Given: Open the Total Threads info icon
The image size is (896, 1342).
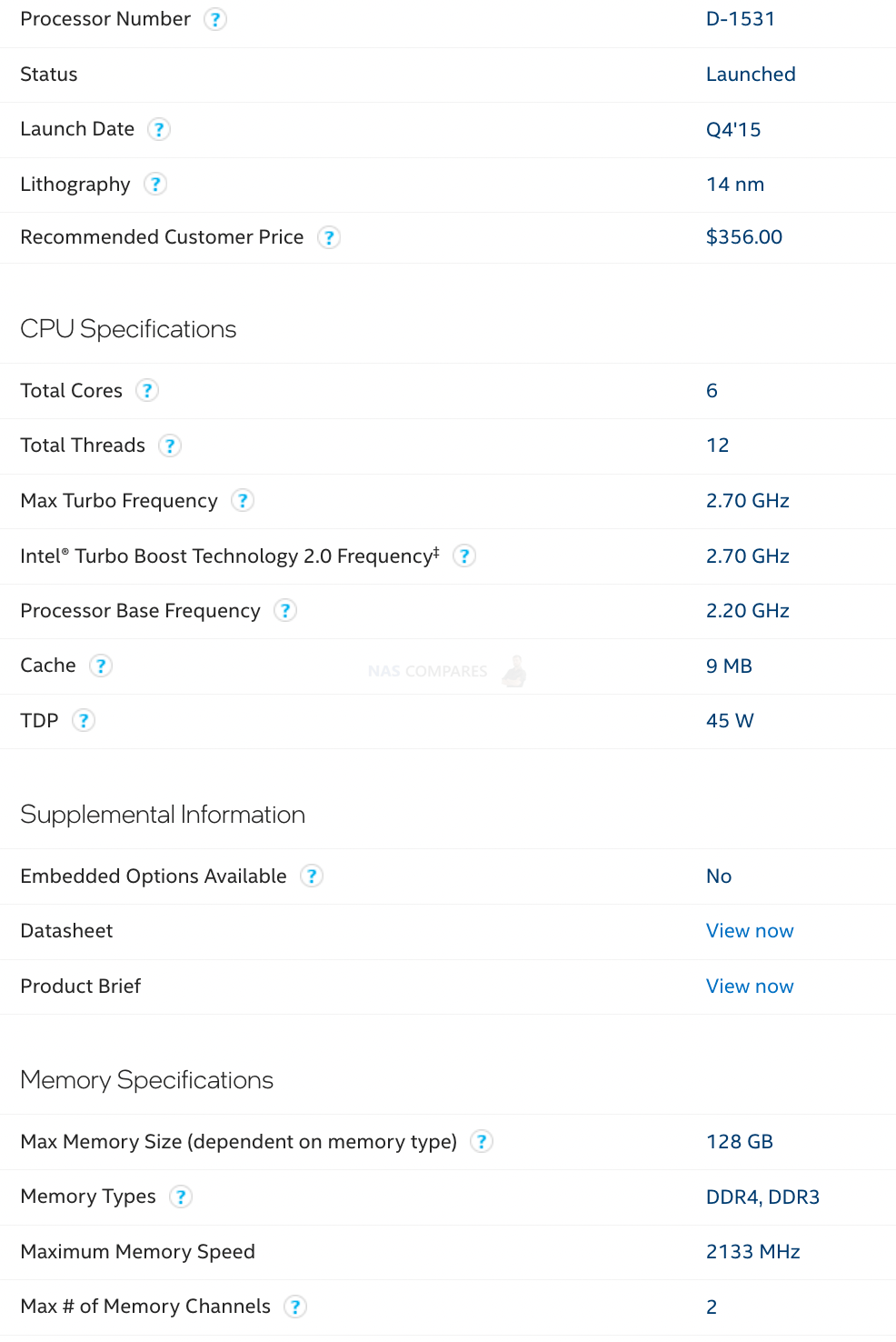Looking at the screenshot, I should coord(170,446).
